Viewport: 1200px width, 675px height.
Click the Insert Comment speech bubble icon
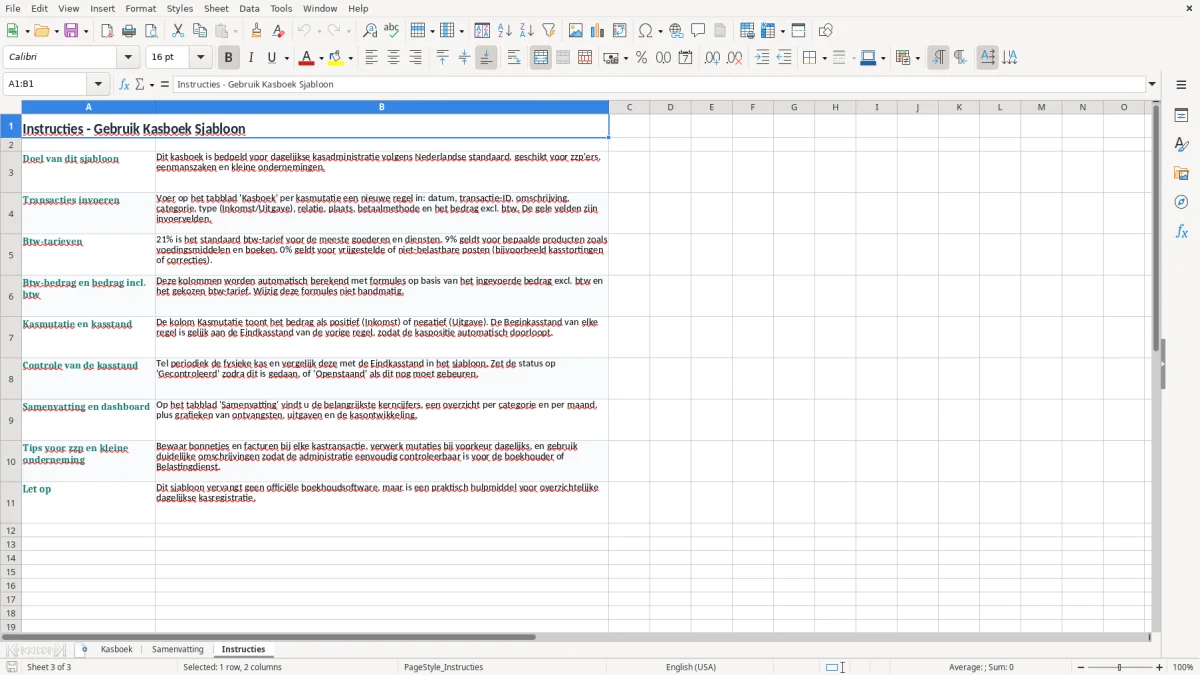point(698,31)
